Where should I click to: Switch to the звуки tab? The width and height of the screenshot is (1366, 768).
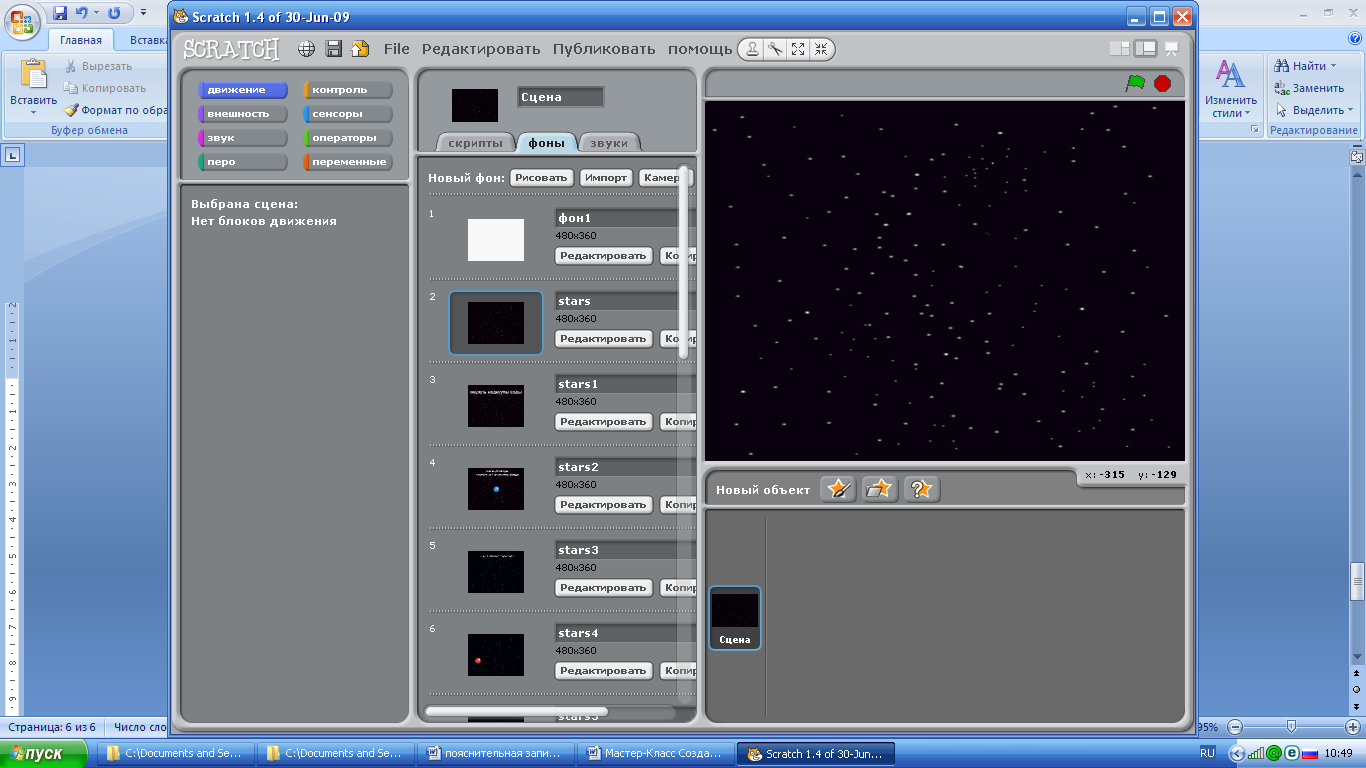coord(609,143)
